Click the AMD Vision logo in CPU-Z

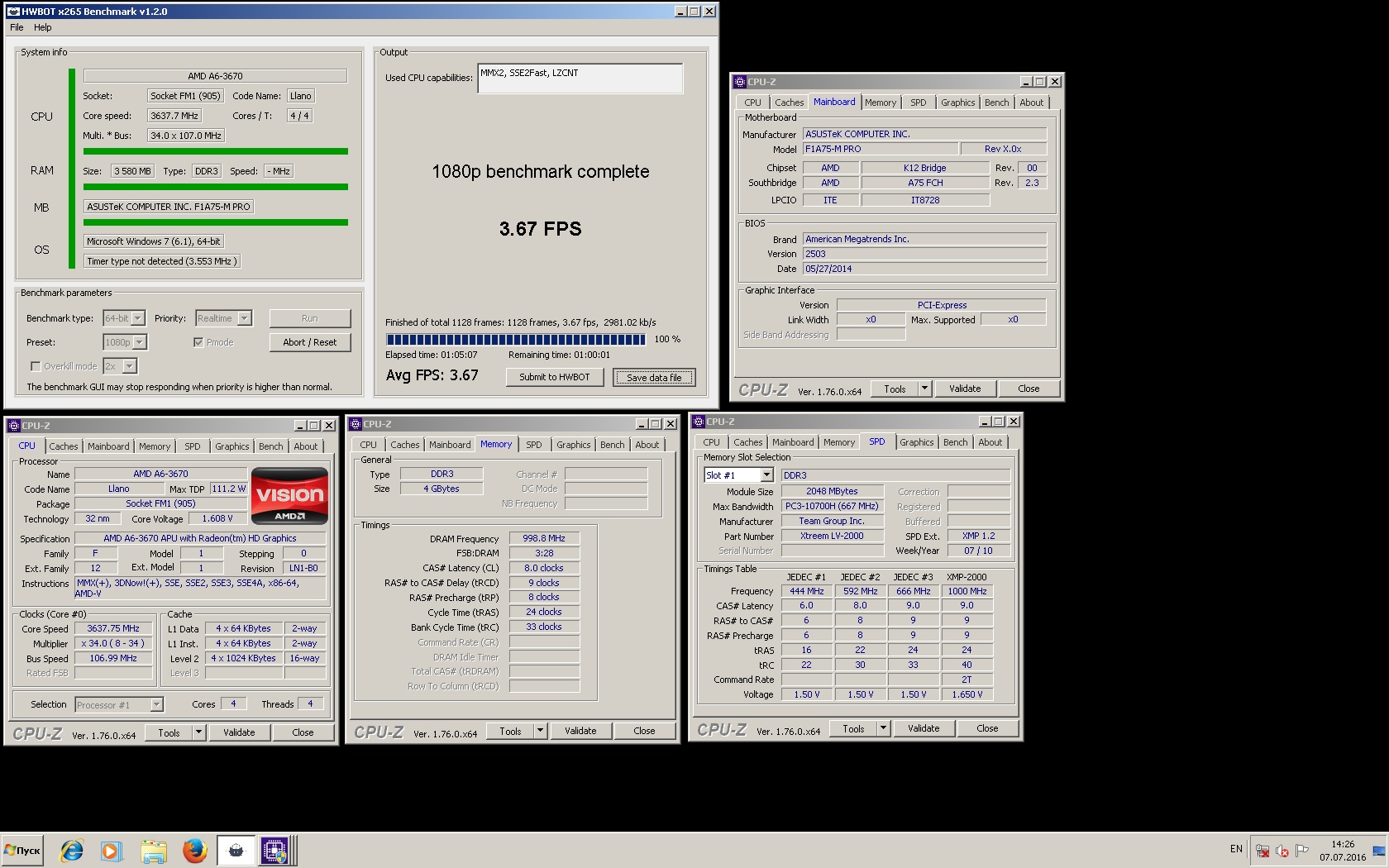pyautogui.click(x=289, y=495)
